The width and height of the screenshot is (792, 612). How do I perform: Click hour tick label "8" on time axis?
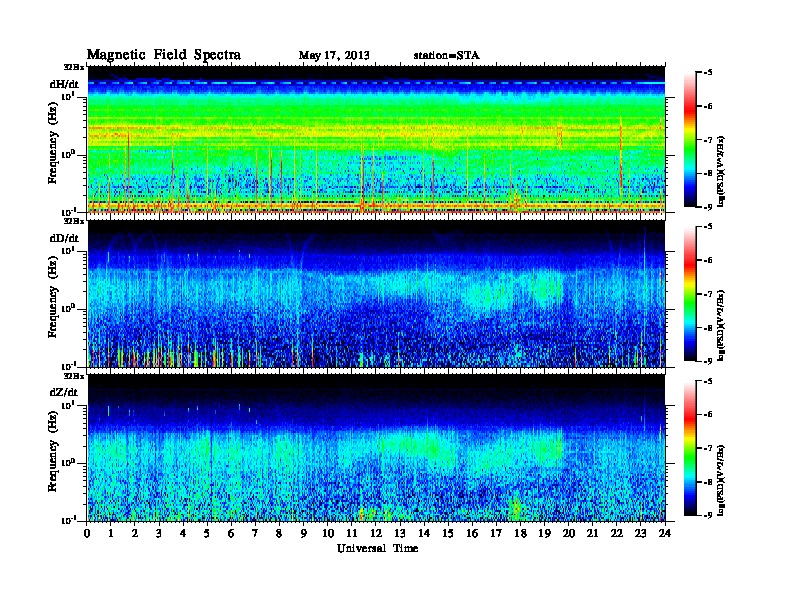point(279,533)
